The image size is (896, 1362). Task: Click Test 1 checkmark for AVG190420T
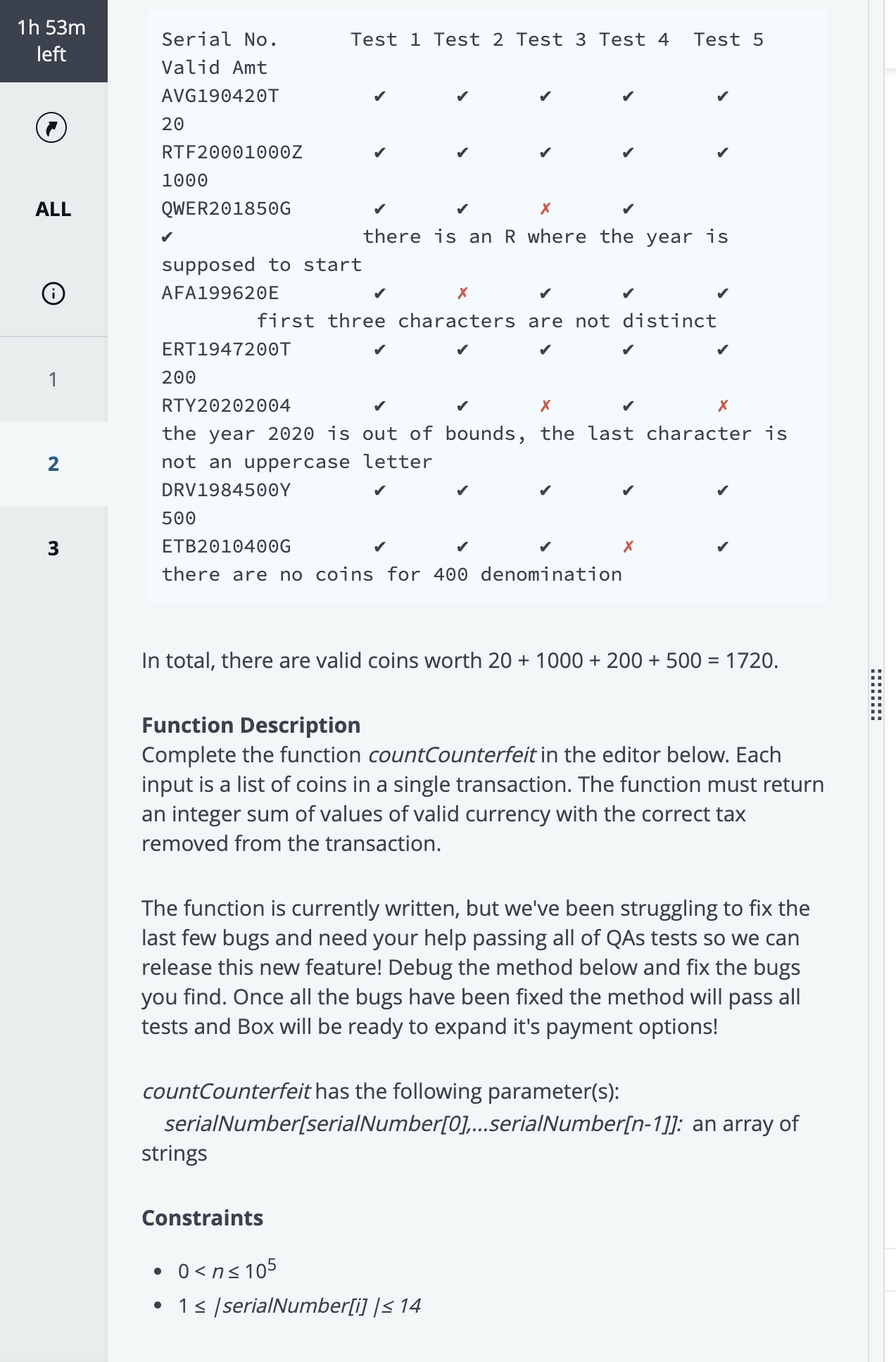(x=380, y=96)
